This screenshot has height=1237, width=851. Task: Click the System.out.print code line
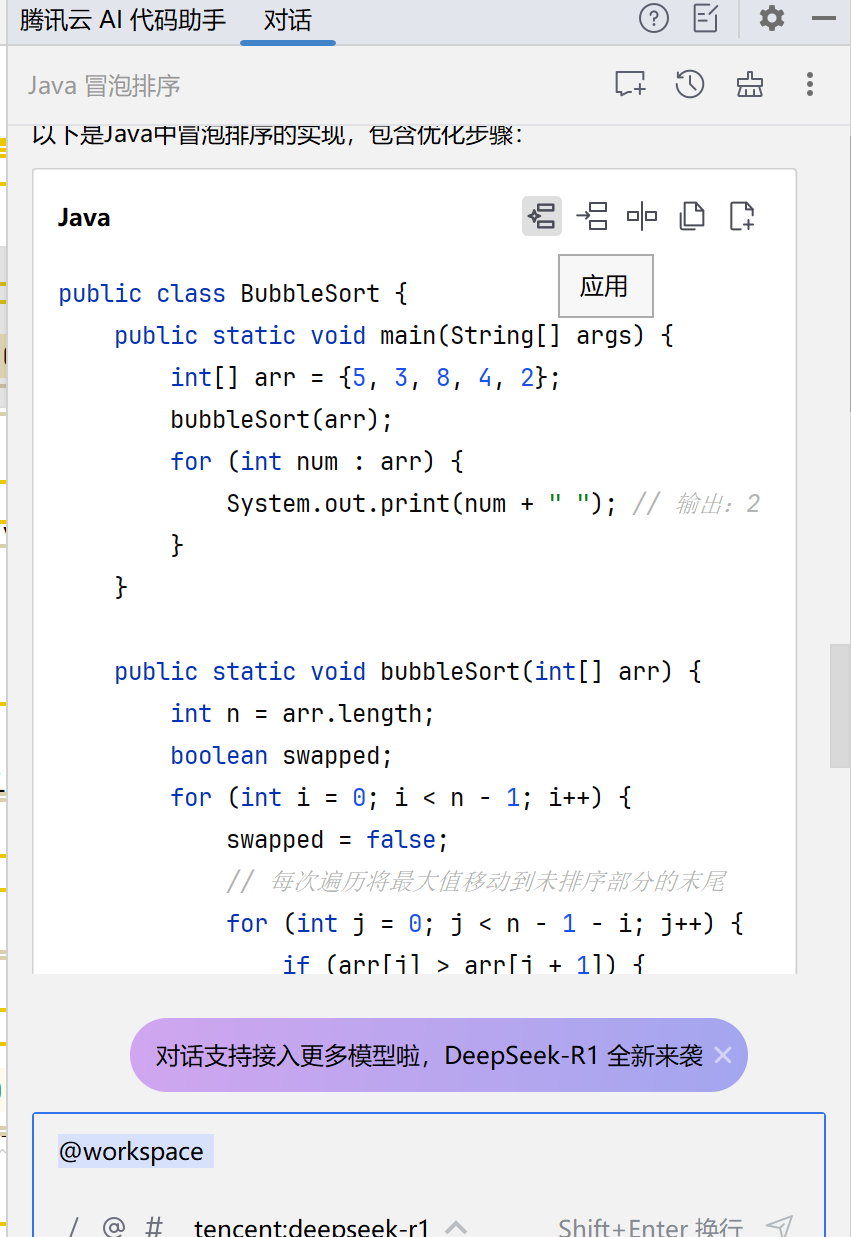[x=422, y=503]
